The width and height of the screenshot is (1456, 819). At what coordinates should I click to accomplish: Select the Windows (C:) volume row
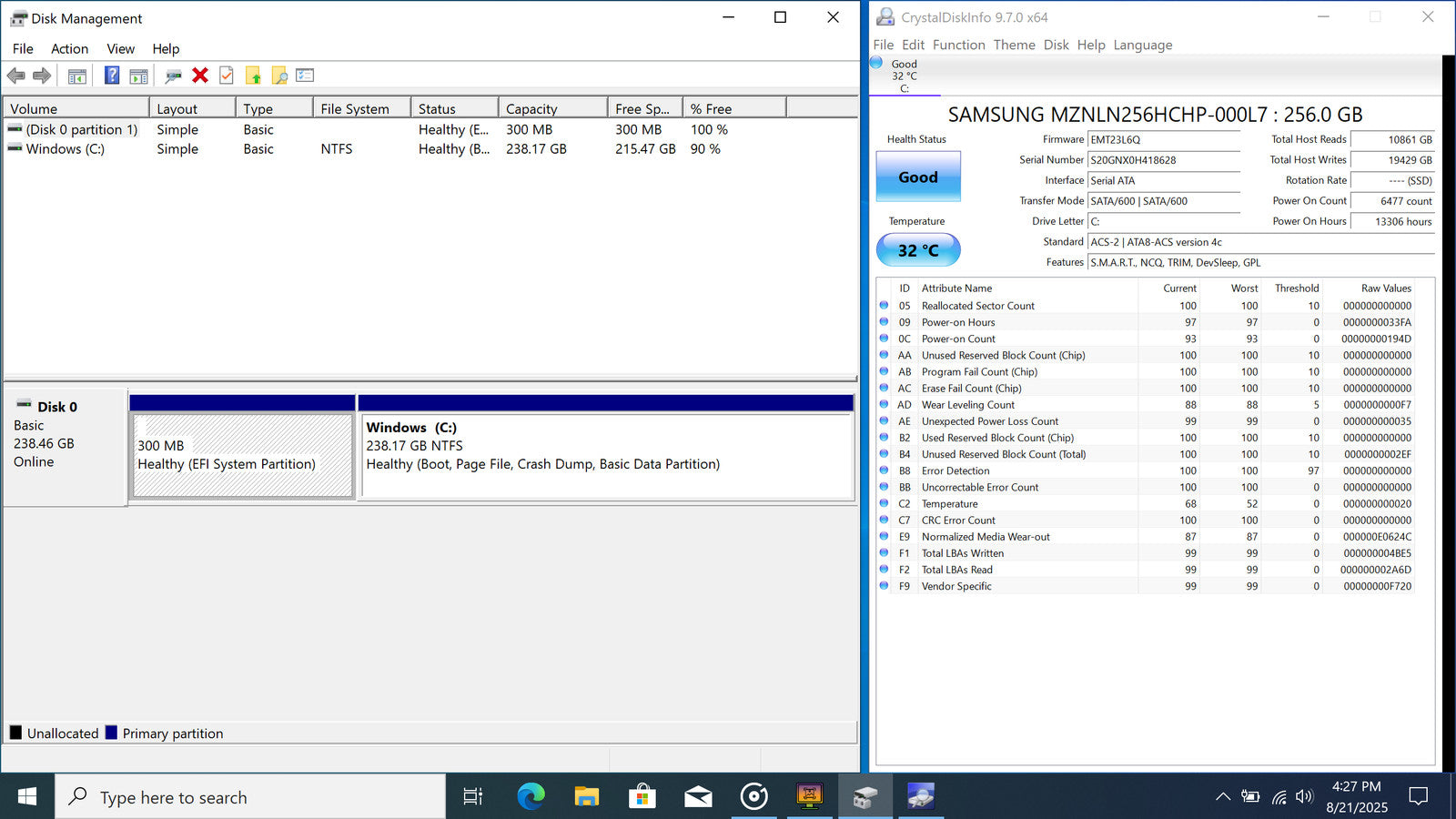[x=66, y=149]
